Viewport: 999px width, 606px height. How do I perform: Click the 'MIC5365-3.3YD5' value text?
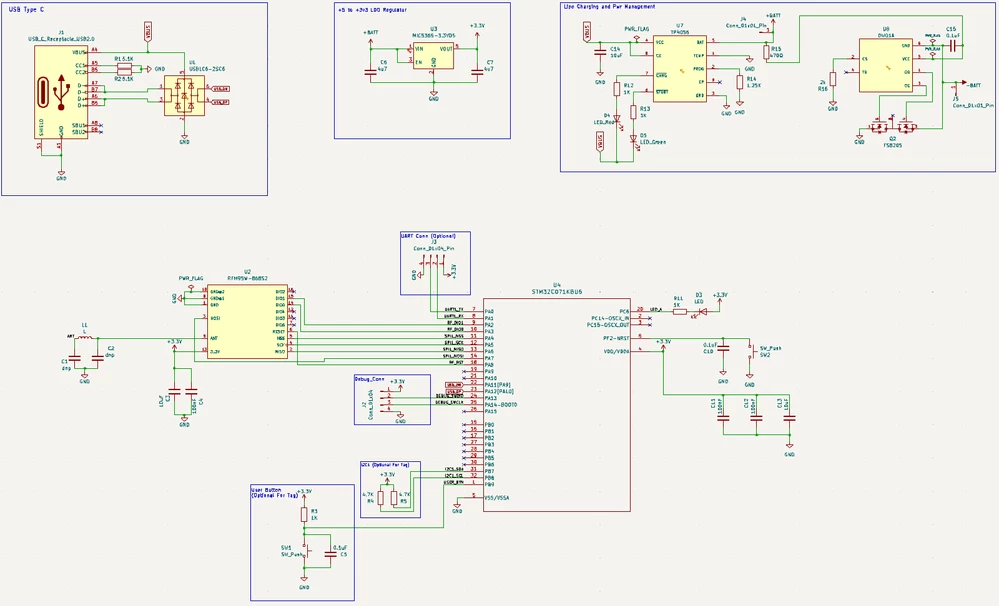coord(433,34)
